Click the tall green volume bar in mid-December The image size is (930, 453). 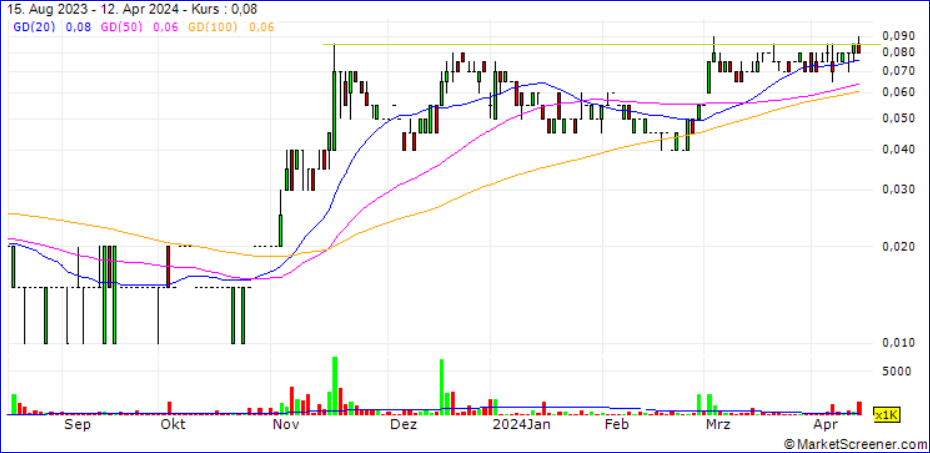(x=442, y=387)
